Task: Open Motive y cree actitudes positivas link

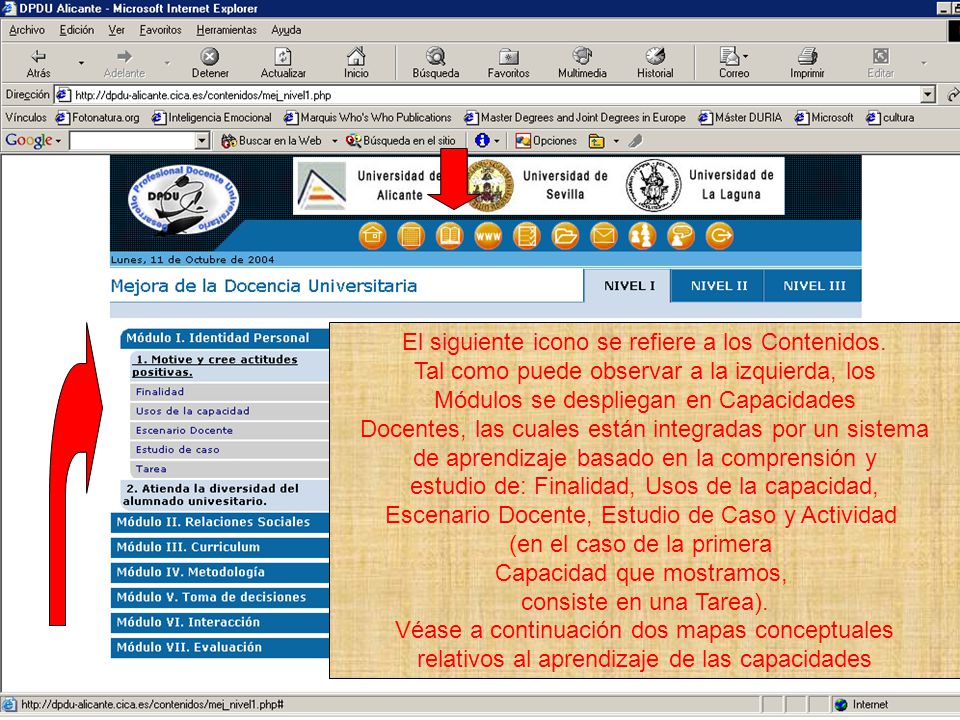Action: tap(215, 366)
